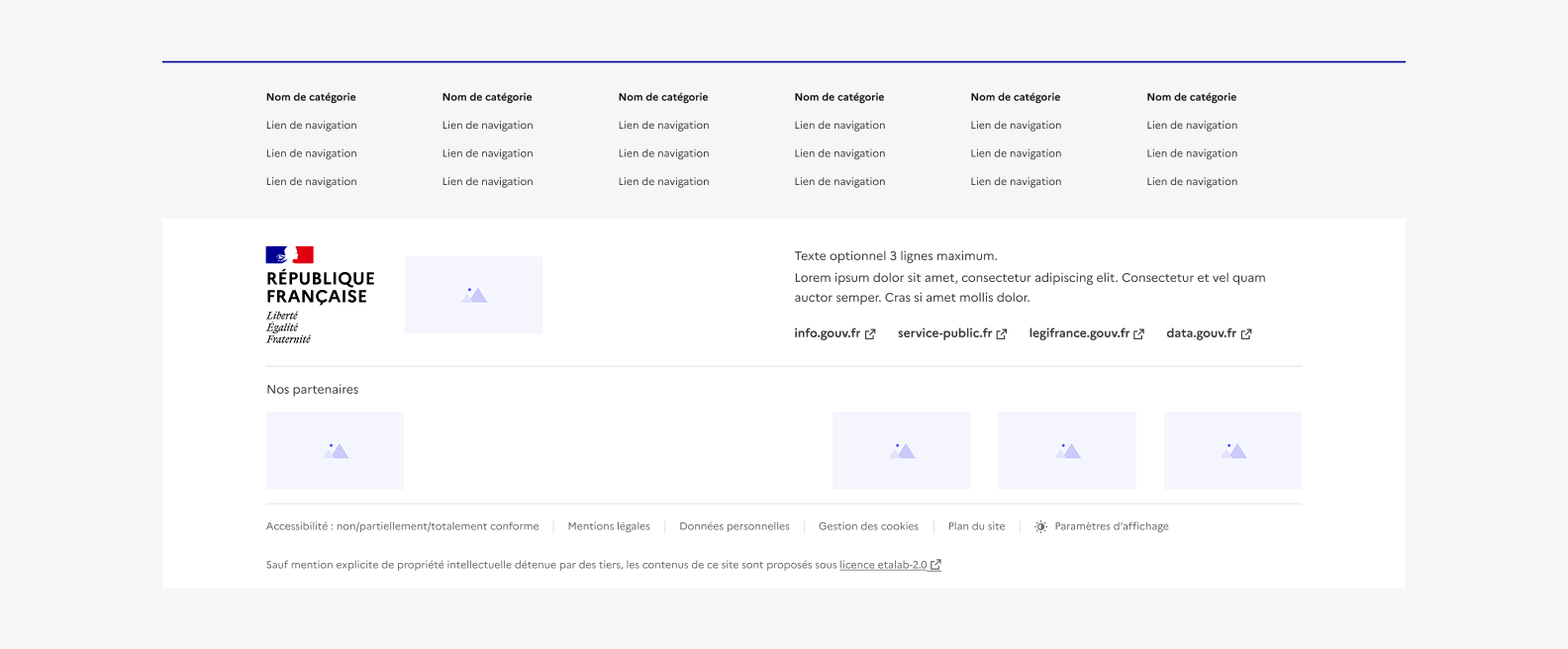1568x649 pixels.
Task: Click the sun icon for Paramètres d'affichage
Action: [x=1040, y=526]
